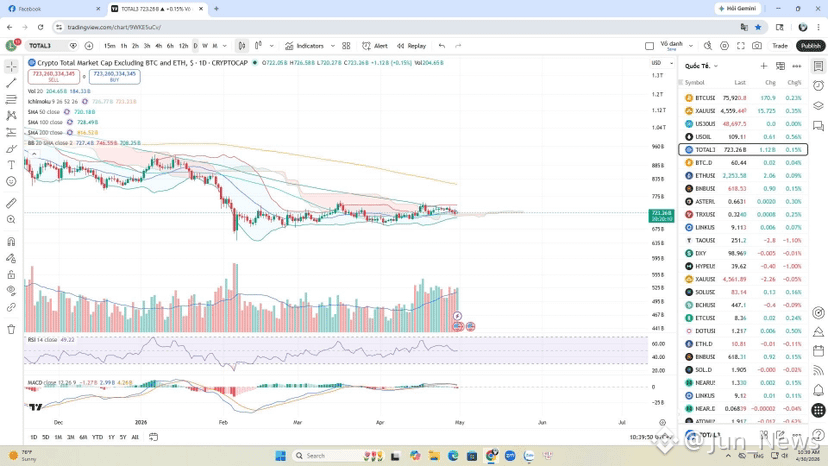This screenshot has width=828, height=466.
Task: Select the trend line drawing tool
Action: click(x=11, y=83)
